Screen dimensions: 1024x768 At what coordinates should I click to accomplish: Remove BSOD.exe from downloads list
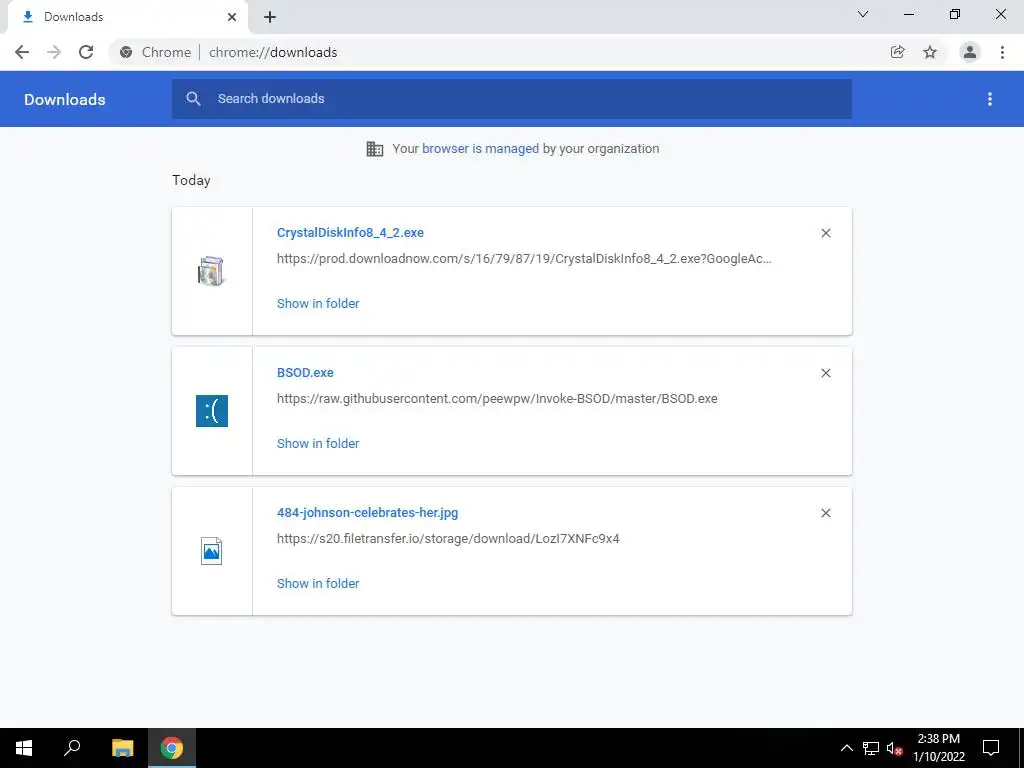(x=826, y=373)
